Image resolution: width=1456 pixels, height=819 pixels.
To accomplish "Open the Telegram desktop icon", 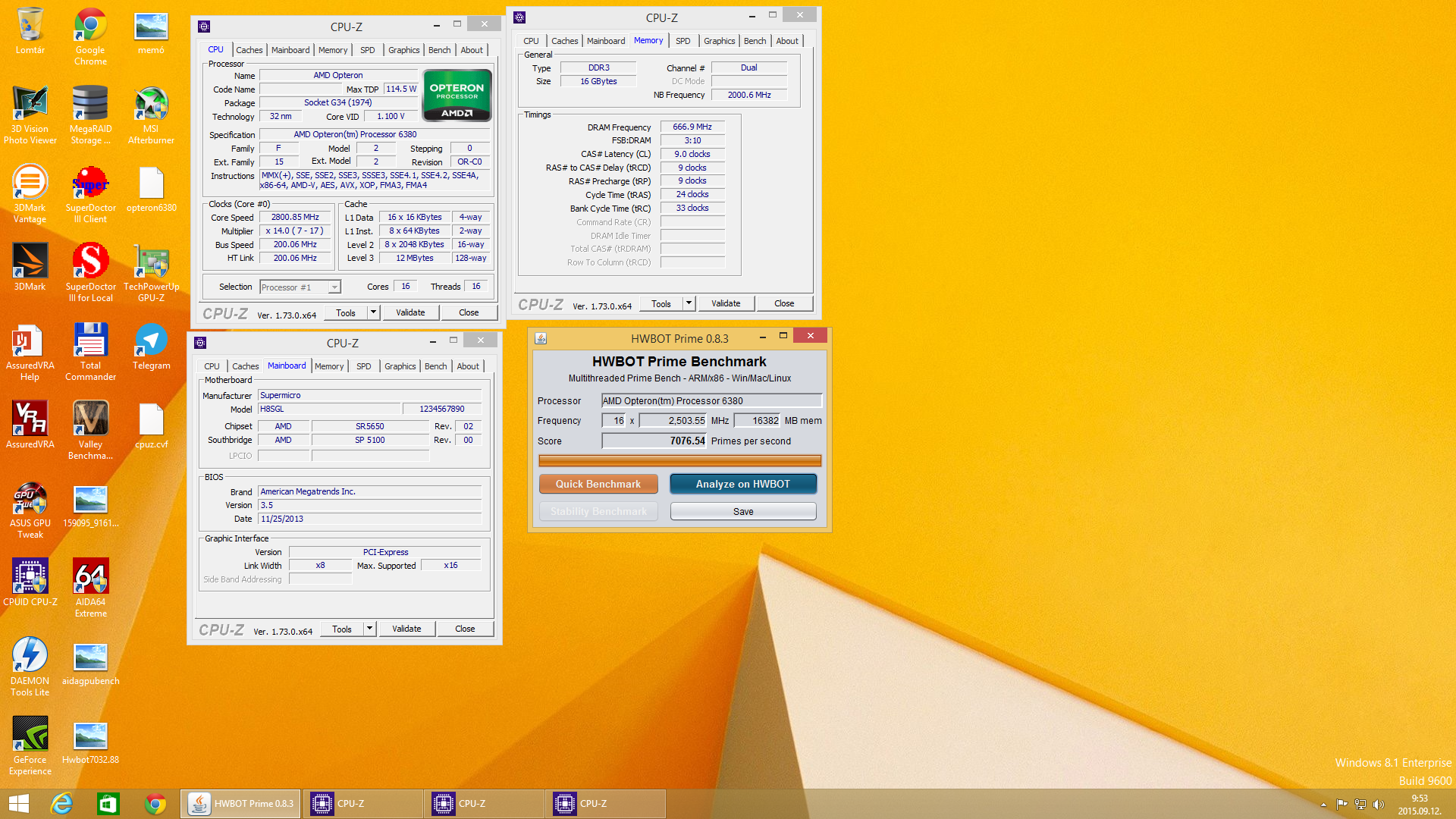I will click(151, 347).
